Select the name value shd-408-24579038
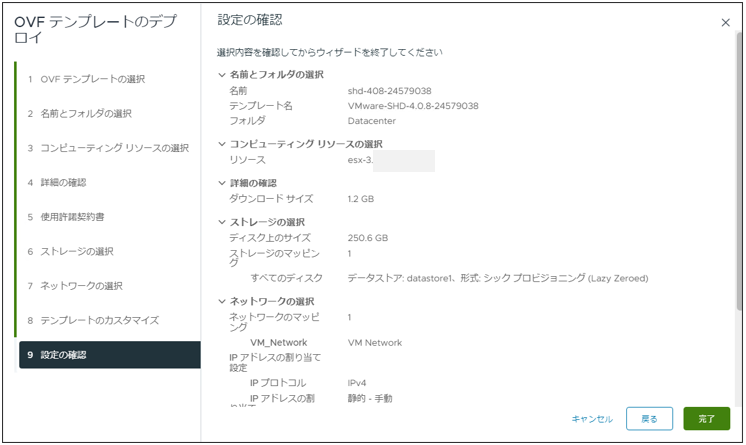Screen dimensions: 746x445 click(x=389, y=91)
